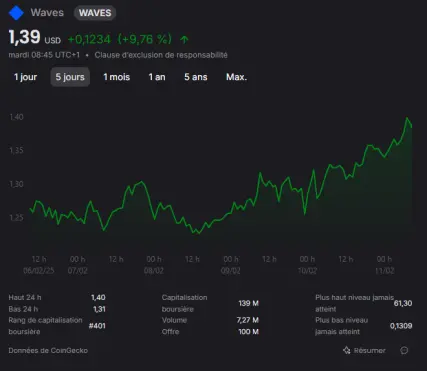This screenshot has width=427, height=371.
Task: Switch chart to 1 mois
Action: pos(117,77)
